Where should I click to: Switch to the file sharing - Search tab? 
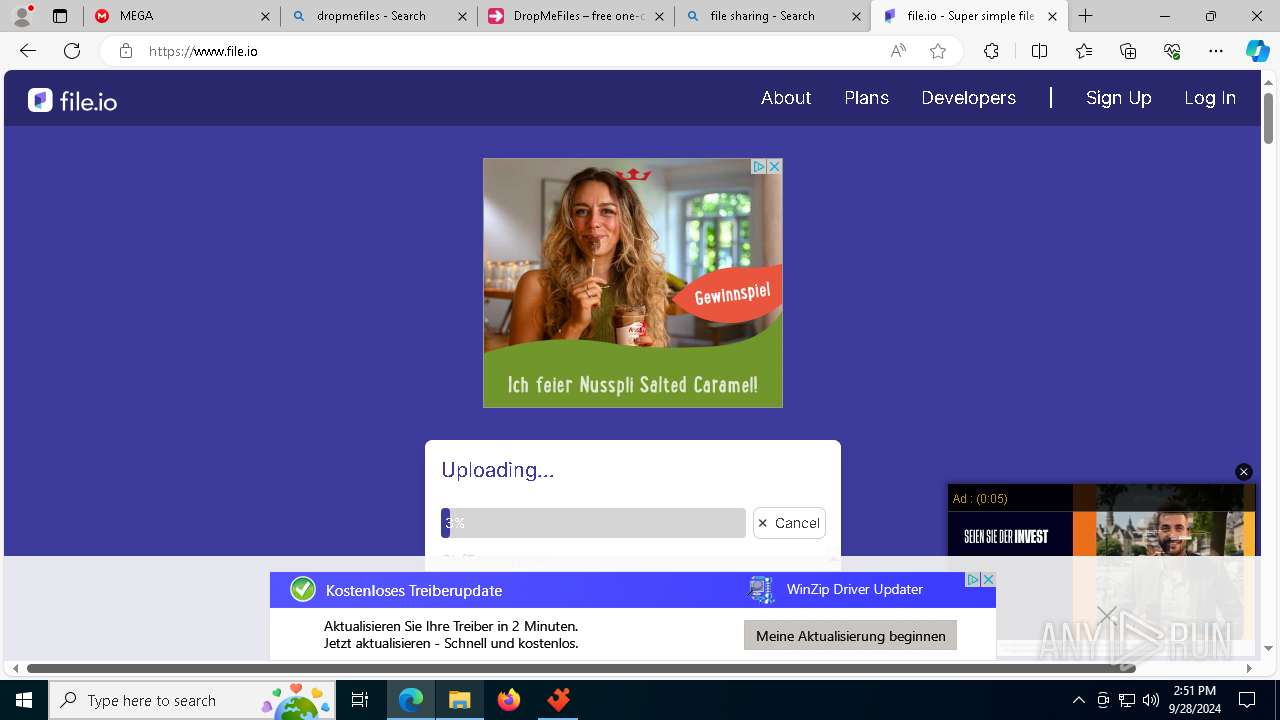772,16
